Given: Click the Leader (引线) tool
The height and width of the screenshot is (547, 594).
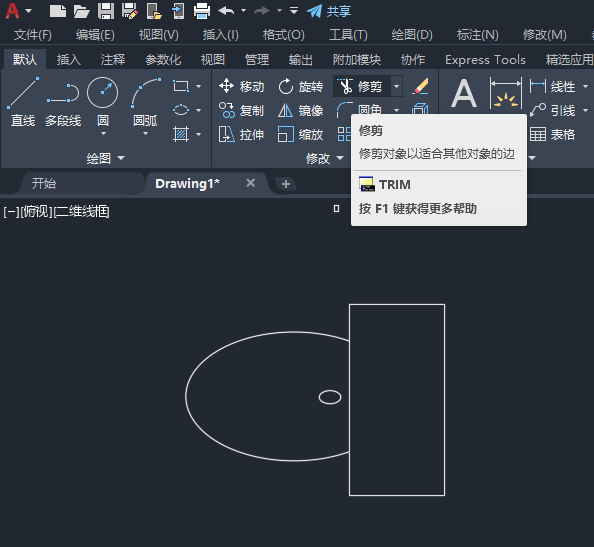Looking at the screenshot, I should pyautogui.click(x=552, y=110).
